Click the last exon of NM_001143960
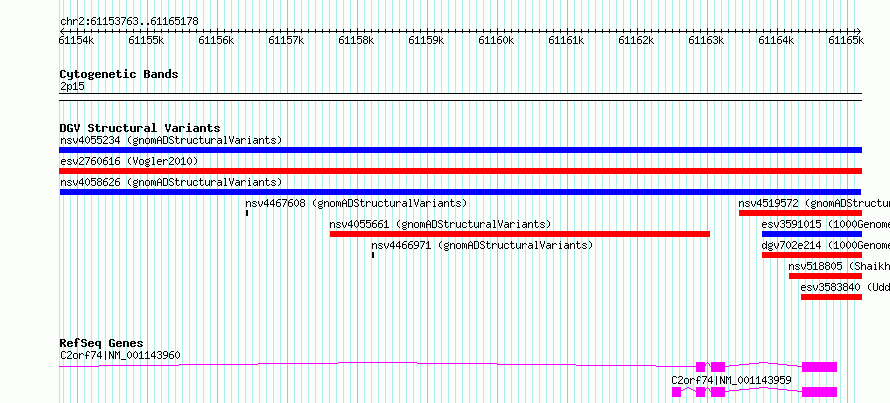 pos(819,367)
